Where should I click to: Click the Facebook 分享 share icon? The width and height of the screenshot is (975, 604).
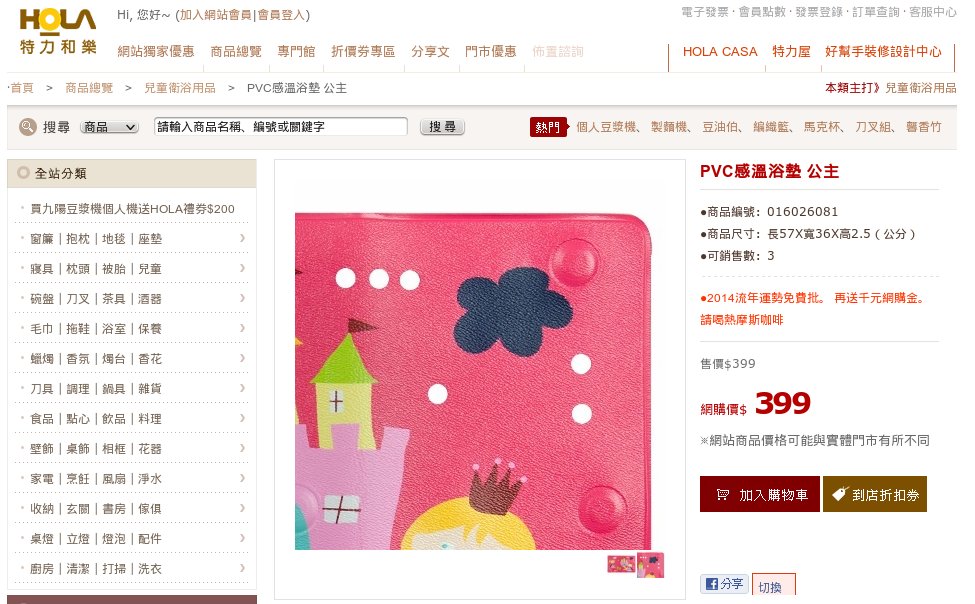pos(724,583)
